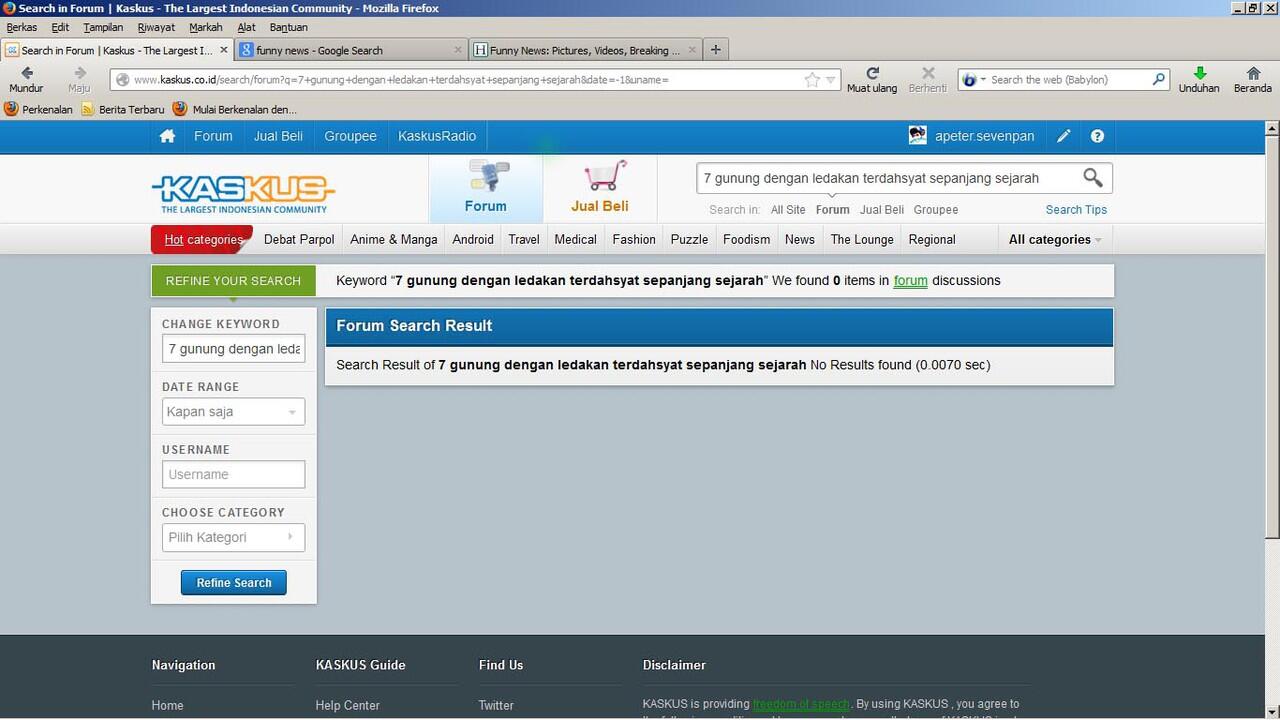Image resolution: width=1280 pixels, height=720 pixels.
Task: Open the Date Range Kapan saja dropdown
Action: [233, 412]
